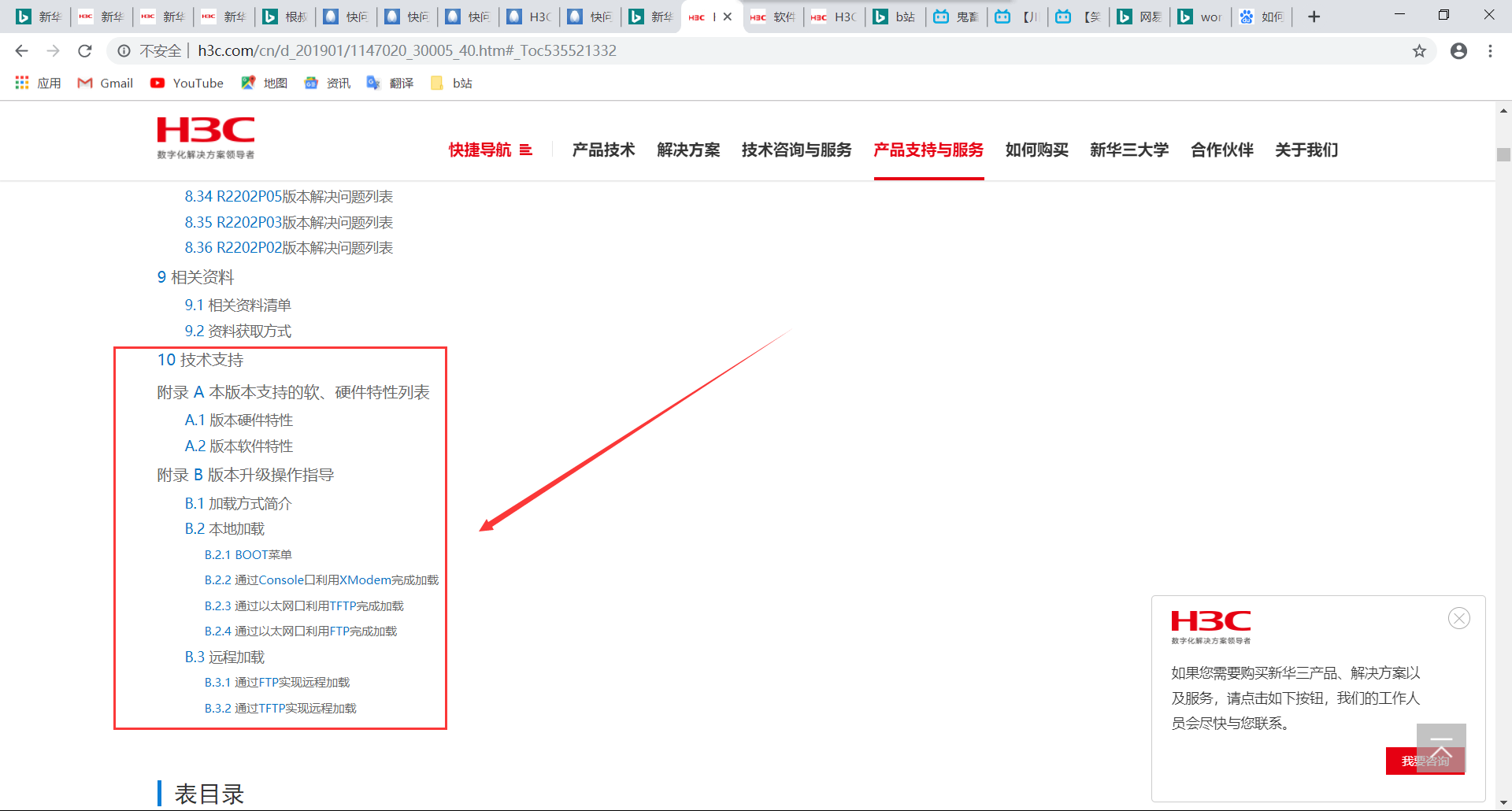Open B.3.1 通过FTP实现远程加载 link
Image resolution: width=1512 pixels, height=811 pixels.
pos(277,683)
